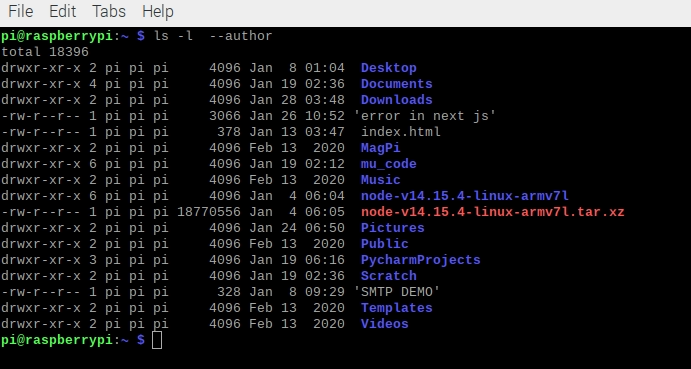This screenshot has width=691, height=369.
Task: Click the 'ls -l --author' command text
Action: (x=213, y=36)
